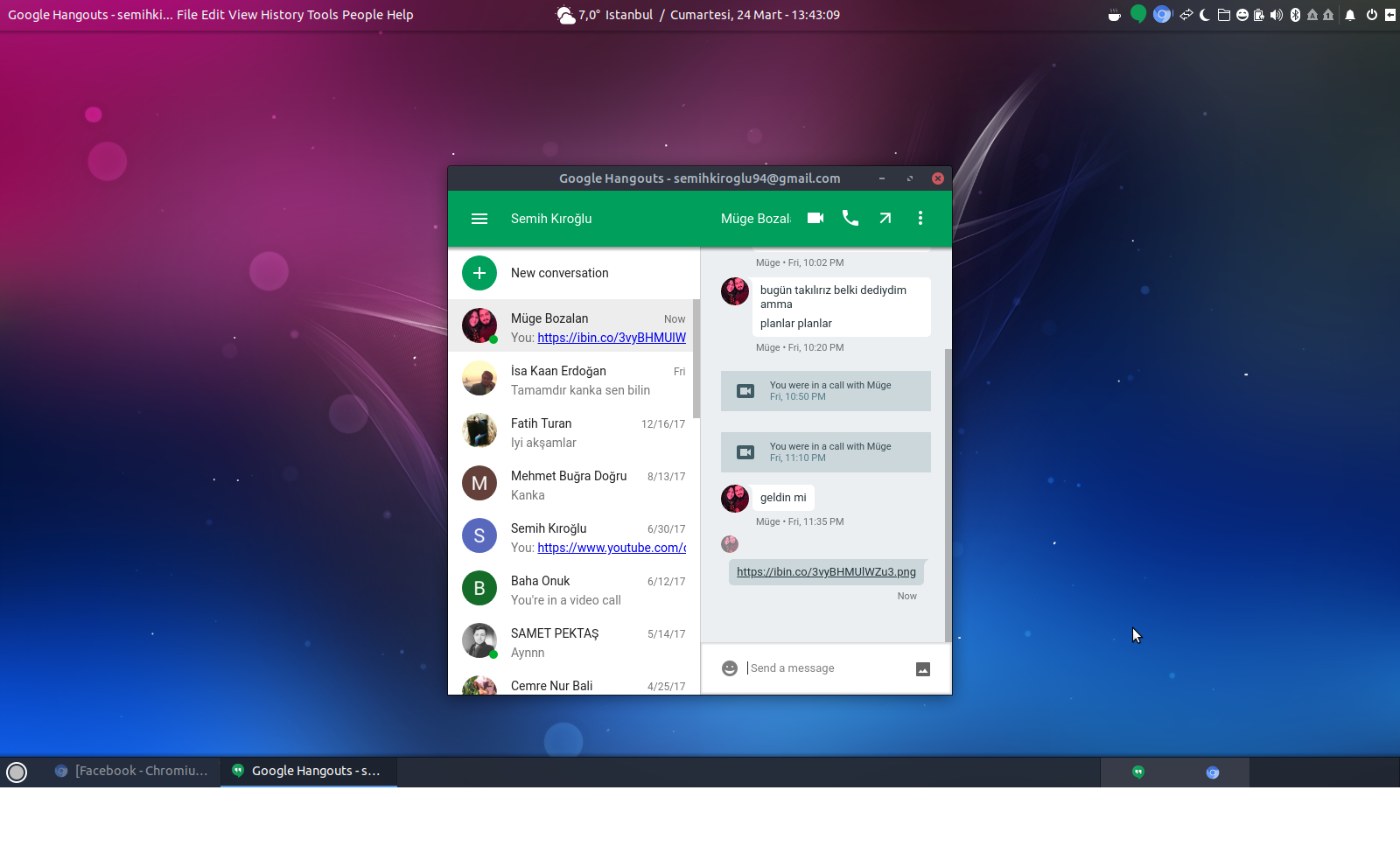Click Müge Bozalan's avatar in contact list

pyautogui.click(x=479, y=325)
